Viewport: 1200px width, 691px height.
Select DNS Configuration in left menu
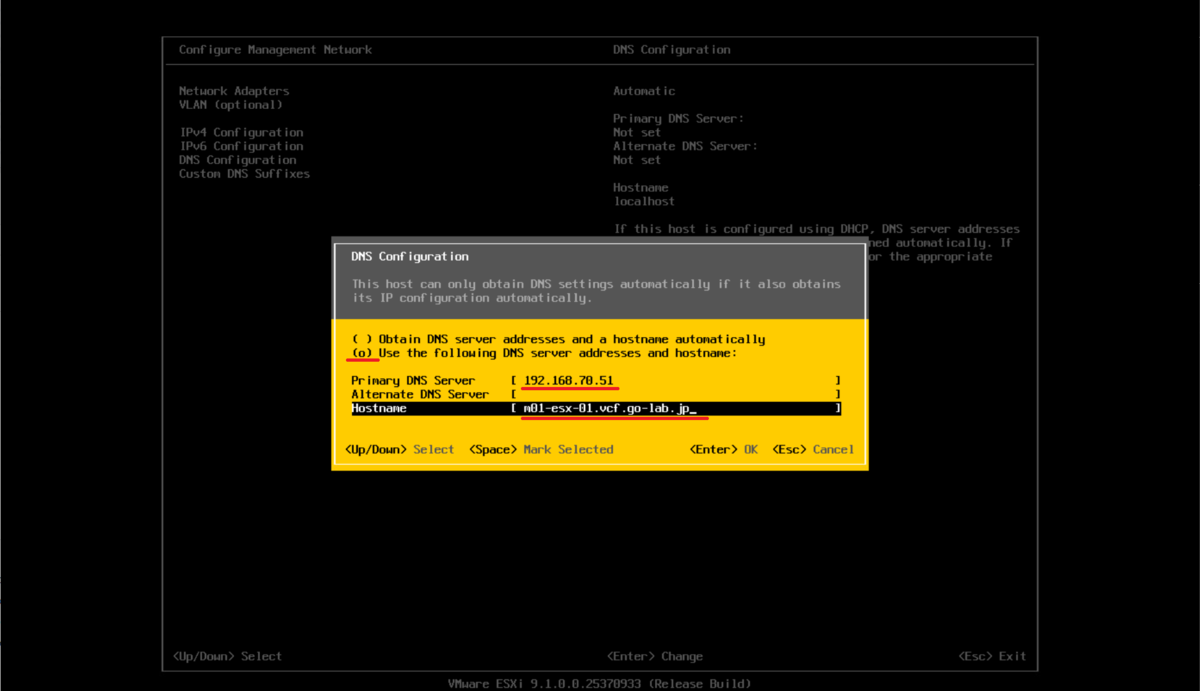pyautogui.click(x=238, y=160)
